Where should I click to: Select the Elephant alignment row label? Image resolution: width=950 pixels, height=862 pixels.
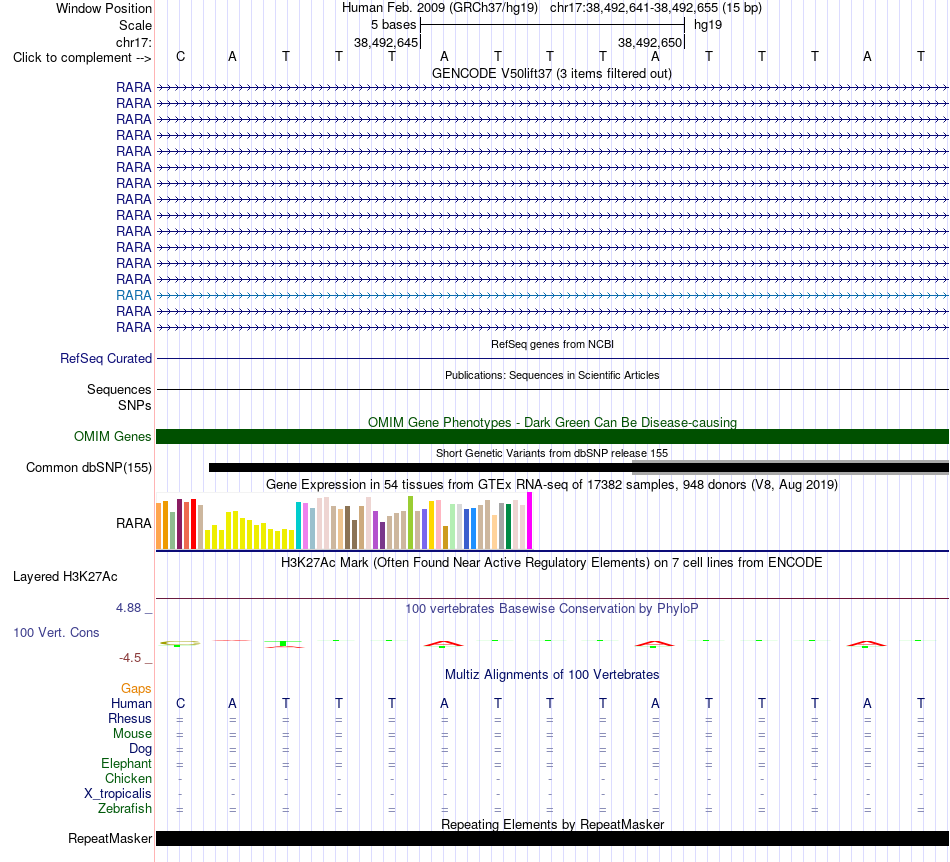tap(126, 764)
